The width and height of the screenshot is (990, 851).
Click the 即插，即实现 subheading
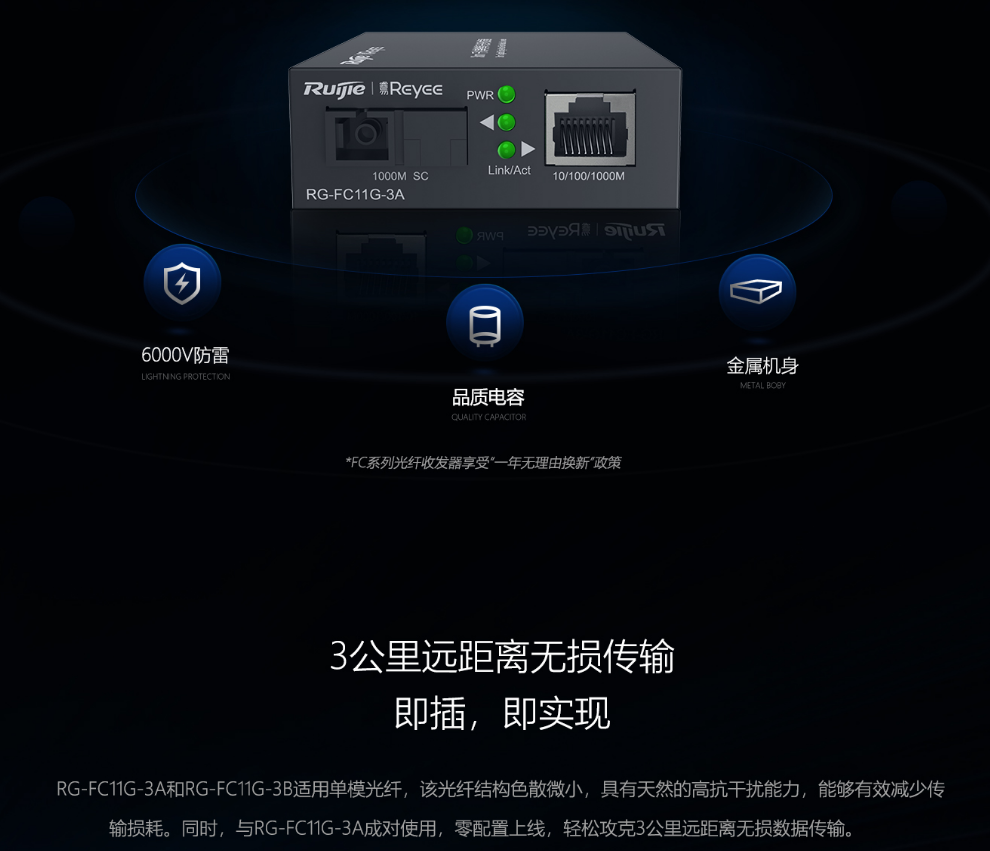(502, 713)
